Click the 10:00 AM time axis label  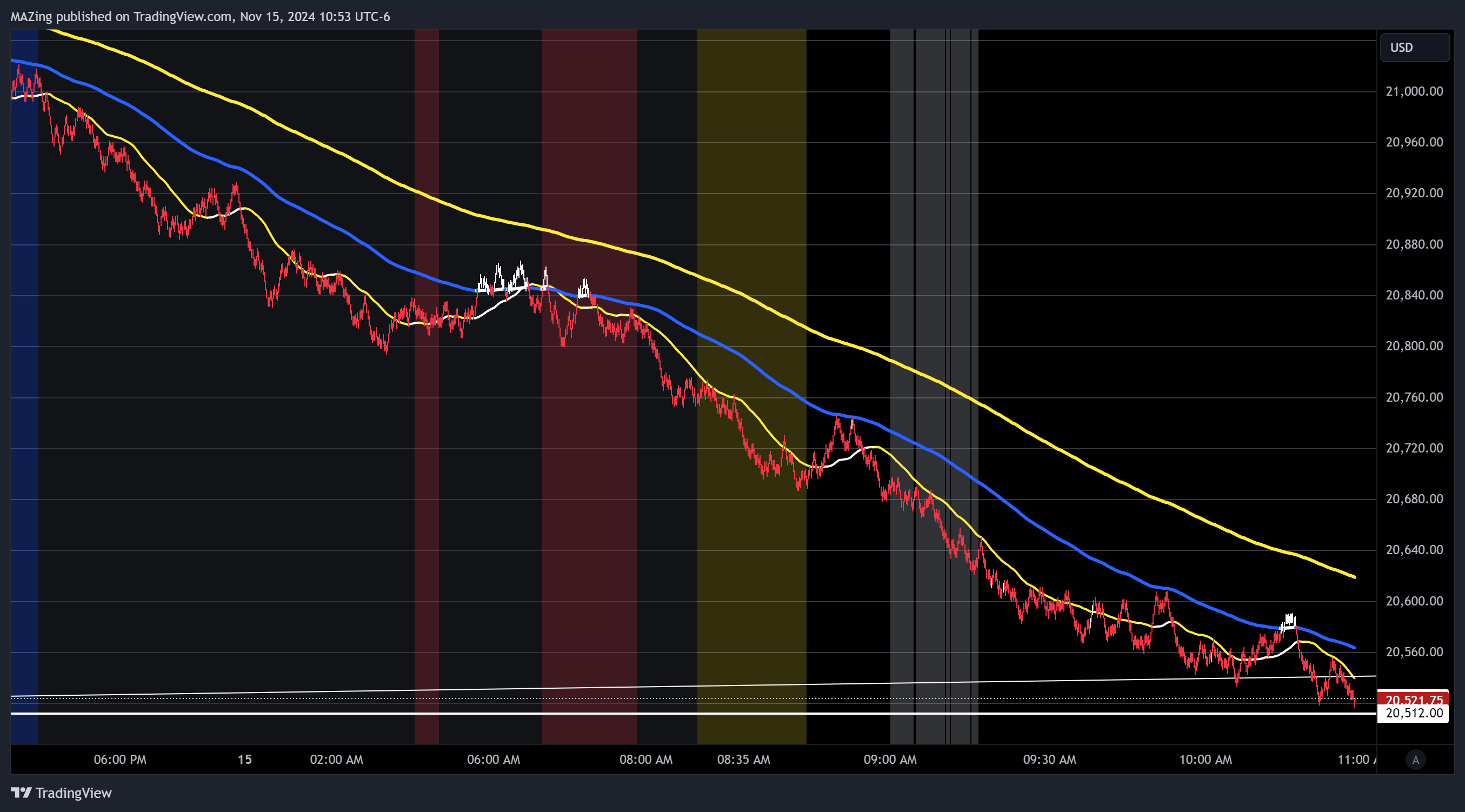click(x=1205, y=759)
